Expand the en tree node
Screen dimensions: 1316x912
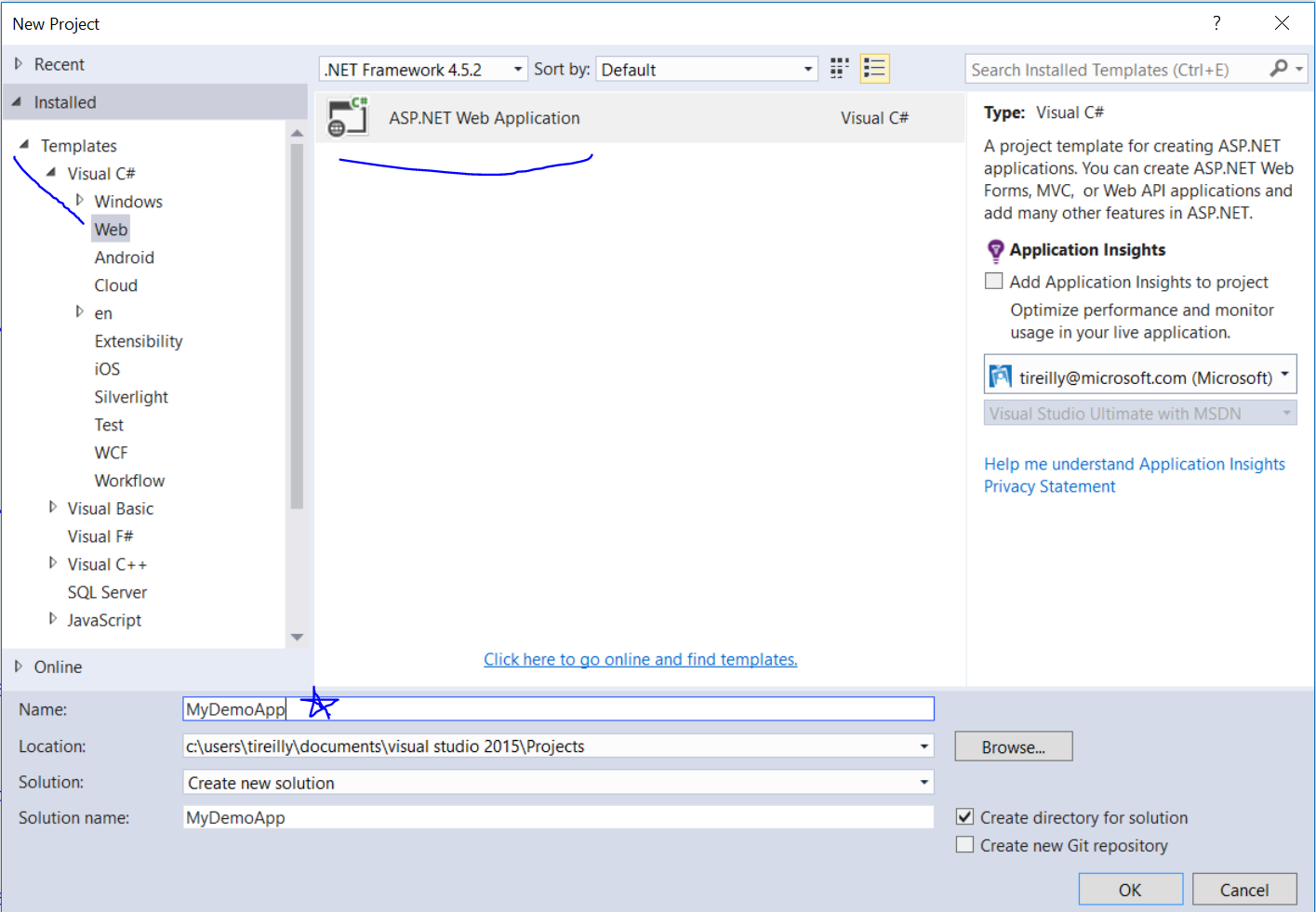(x=80, y=312)
